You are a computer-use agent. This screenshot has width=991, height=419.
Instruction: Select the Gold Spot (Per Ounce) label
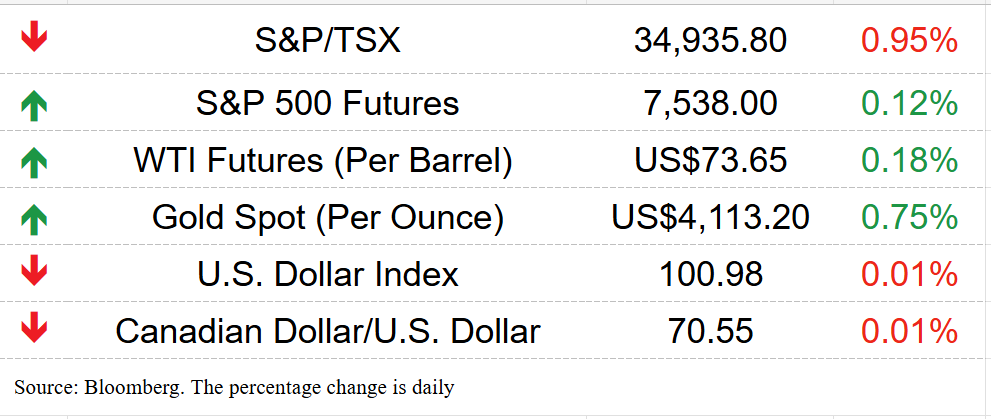[327, 218]
